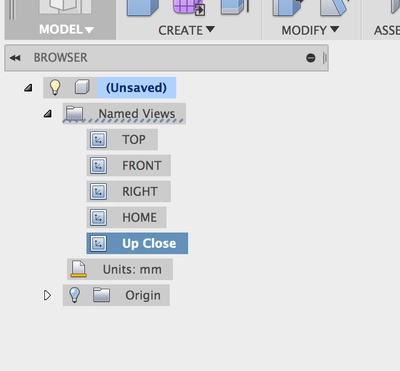Open the MODEL workspace dropdown
The image size is (400, 371).
coord(66,29)
